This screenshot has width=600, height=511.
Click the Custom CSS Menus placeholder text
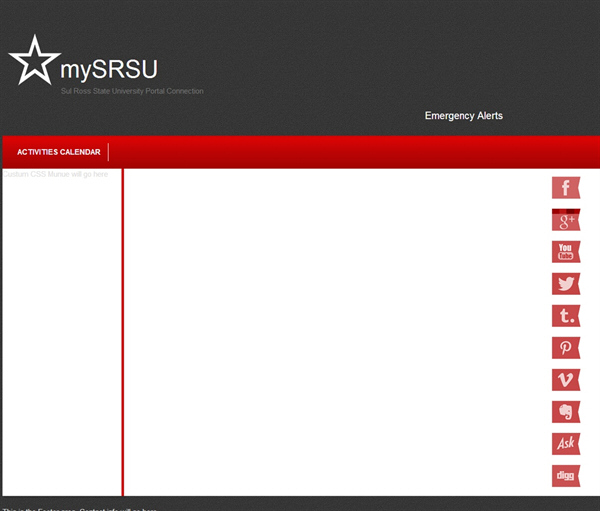click(x=56, y=175)
